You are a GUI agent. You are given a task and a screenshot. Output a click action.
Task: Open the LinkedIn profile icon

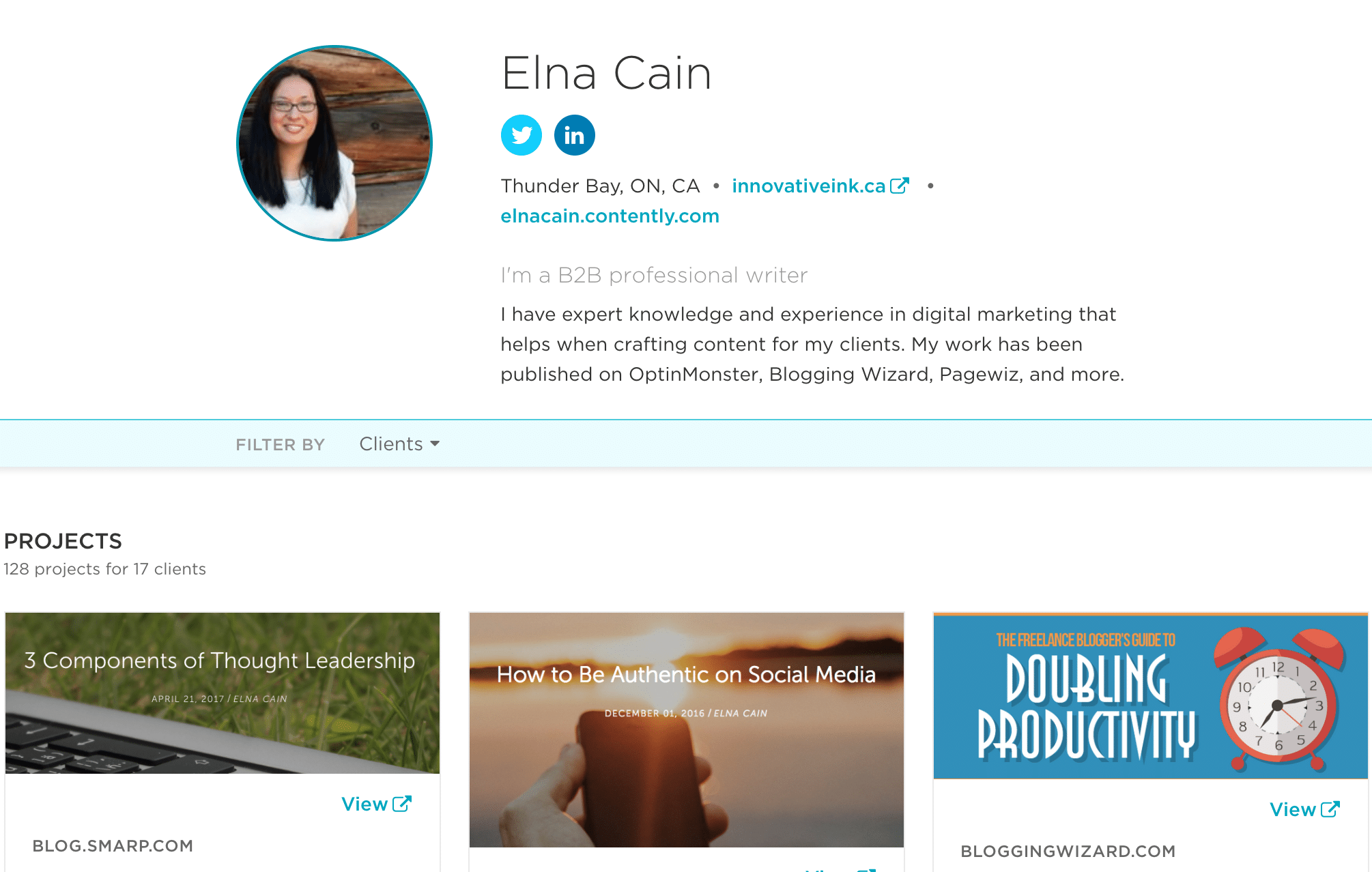(x=574, y=135)
